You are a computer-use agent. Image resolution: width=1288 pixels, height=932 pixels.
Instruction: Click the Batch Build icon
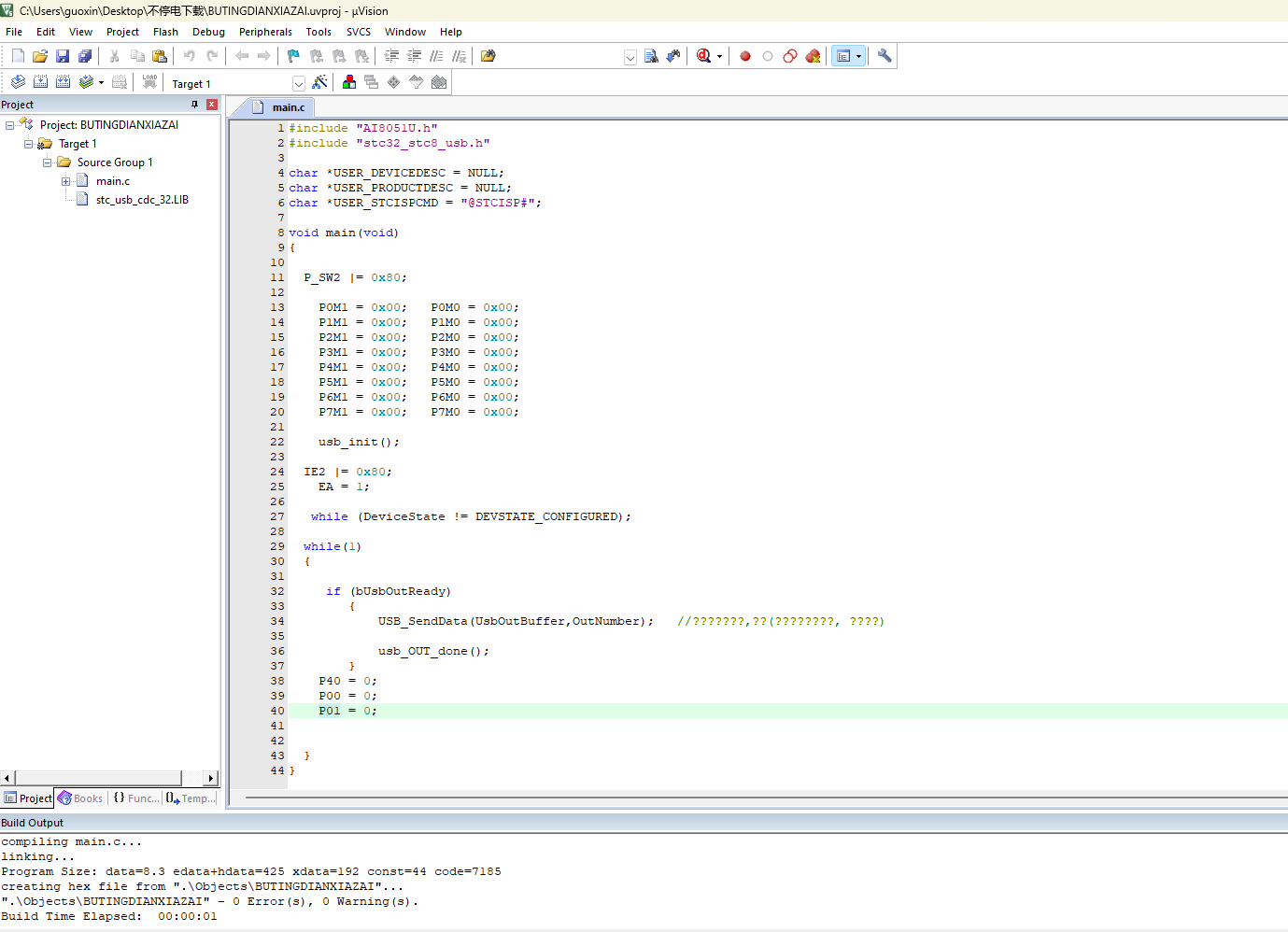click(x=86, y=82)
